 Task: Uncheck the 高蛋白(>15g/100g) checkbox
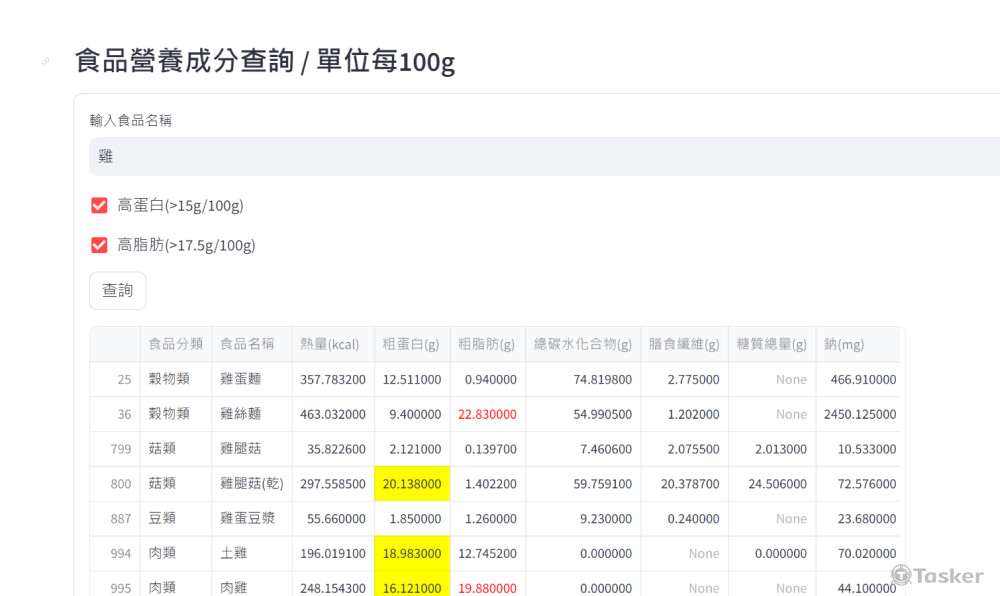coord(99,206)
